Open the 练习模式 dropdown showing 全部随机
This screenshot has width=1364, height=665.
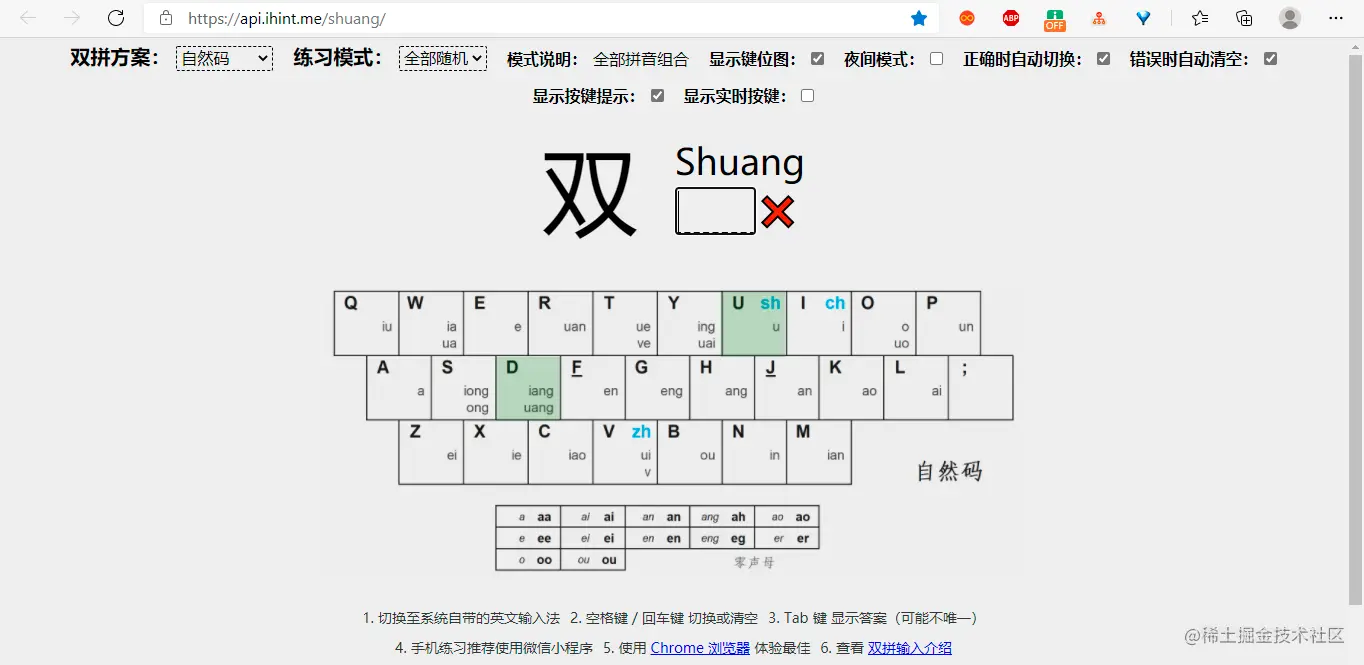[x=443, y=58]
